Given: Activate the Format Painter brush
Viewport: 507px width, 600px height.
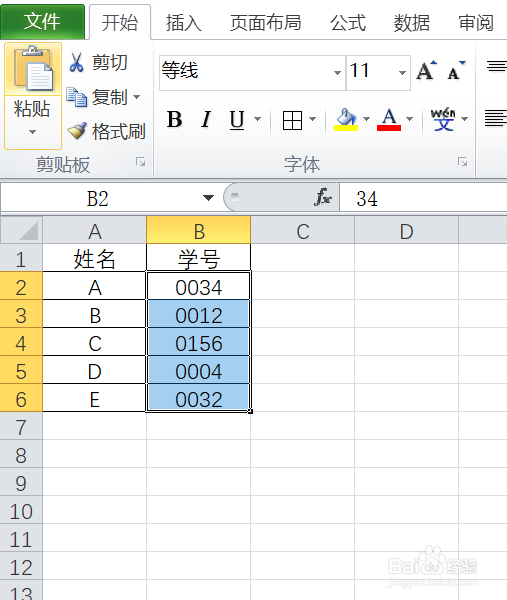Looking at the screenshot, I should click(x=106, y=131).
